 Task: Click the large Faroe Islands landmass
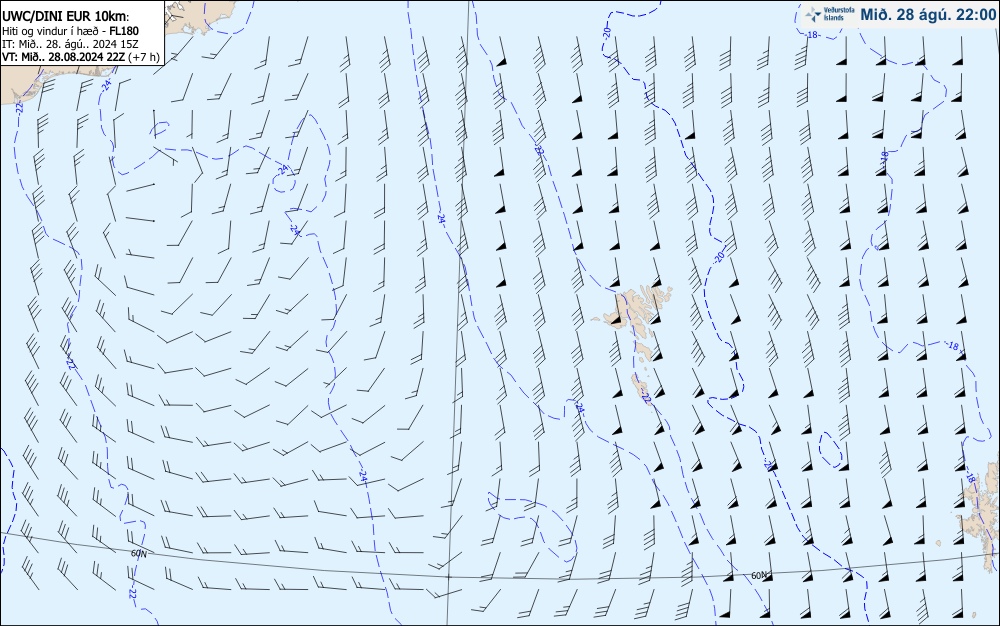point(635,309)
